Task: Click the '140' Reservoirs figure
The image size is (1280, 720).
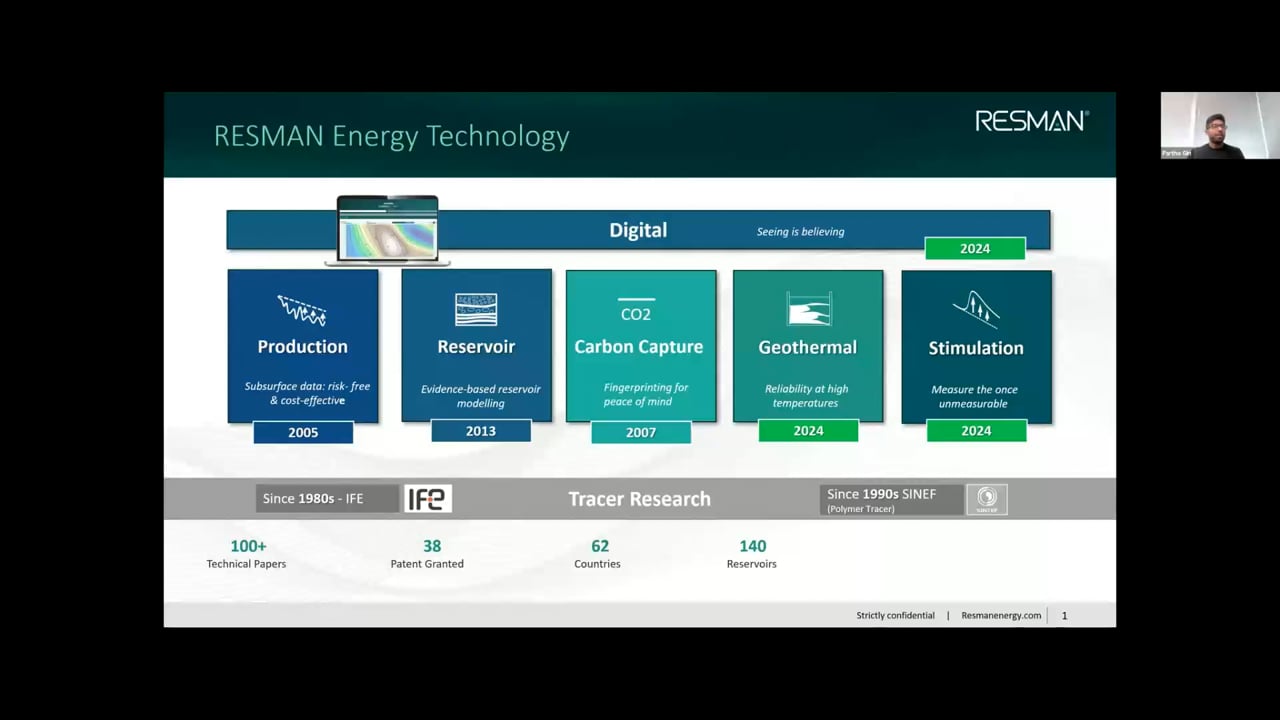Action: [753, 546]
